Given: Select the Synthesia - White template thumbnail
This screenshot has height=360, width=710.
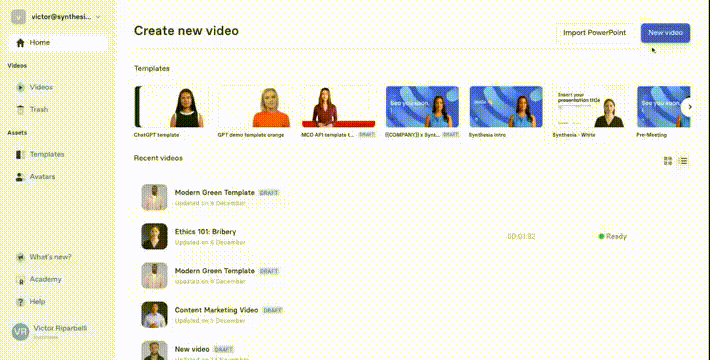Looking at the screenshot, I should (x=590, y=107).
